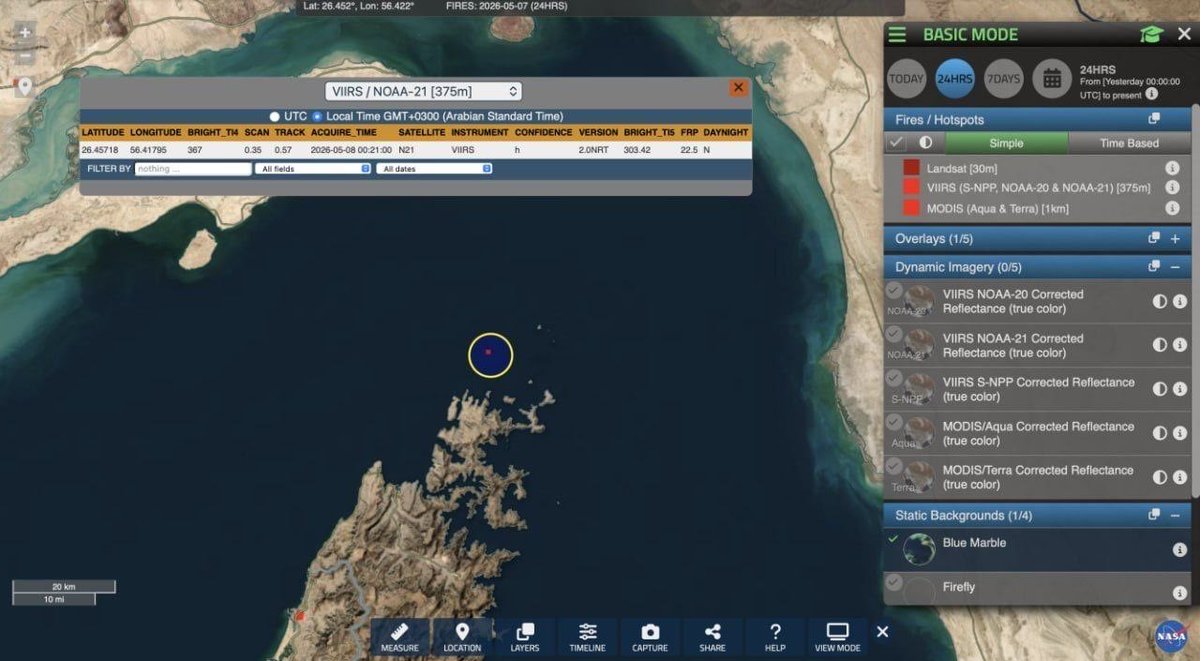1200x661 pixels.
Task: Click the Capture camera tool
Action: (x=650, y=637)
